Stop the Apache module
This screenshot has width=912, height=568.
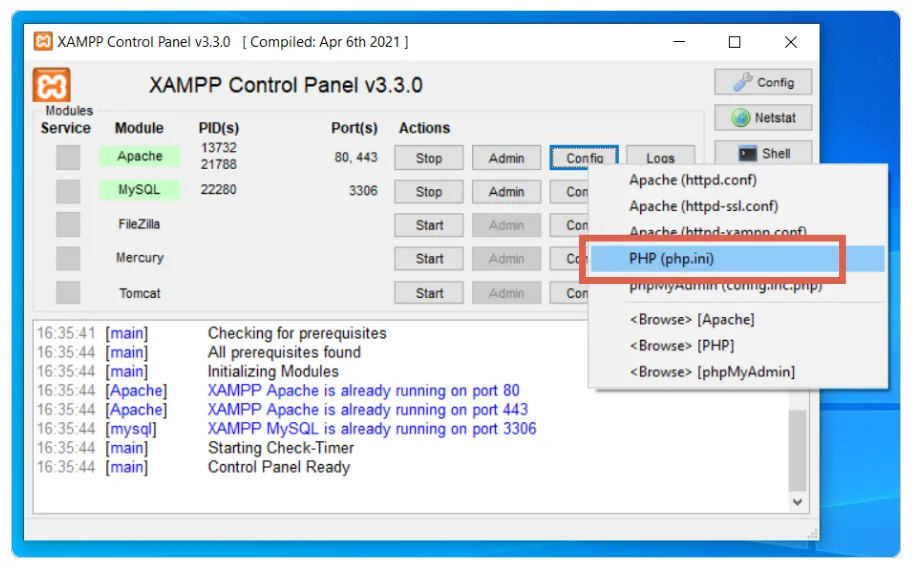(429, 158)
